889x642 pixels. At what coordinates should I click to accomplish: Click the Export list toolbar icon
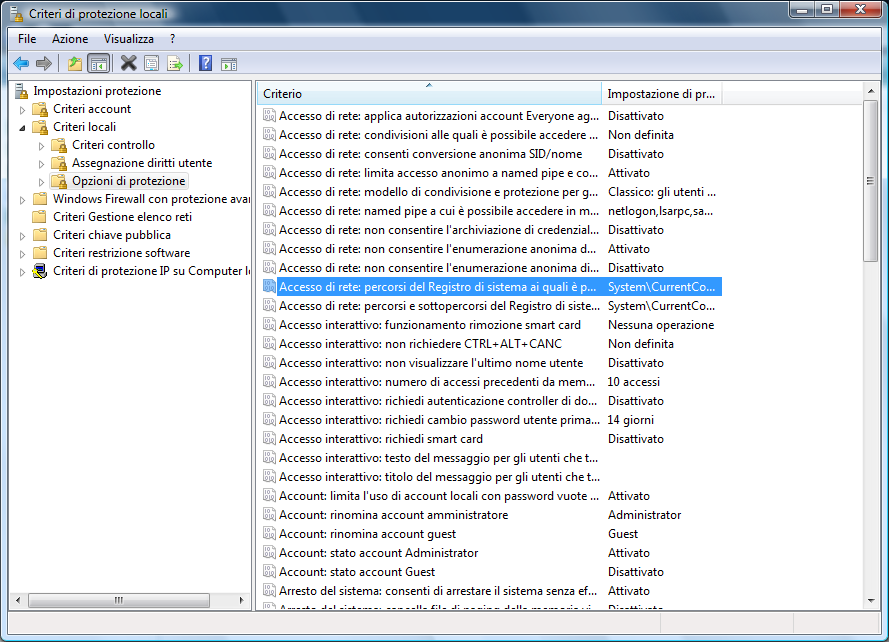(x=175, y=63)
